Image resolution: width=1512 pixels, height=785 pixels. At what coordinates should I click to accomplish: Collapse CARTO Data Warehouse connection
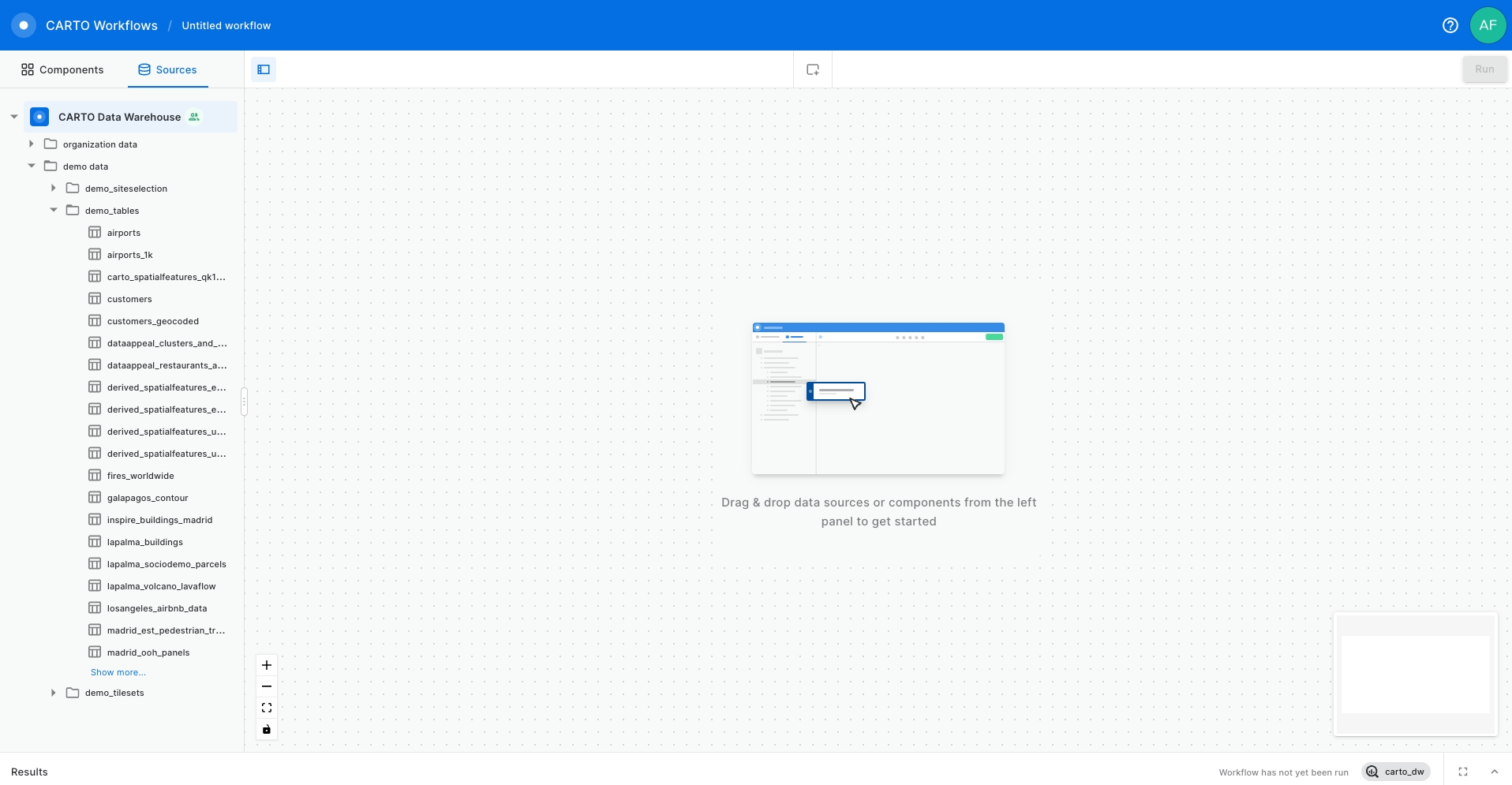point(14,117)
